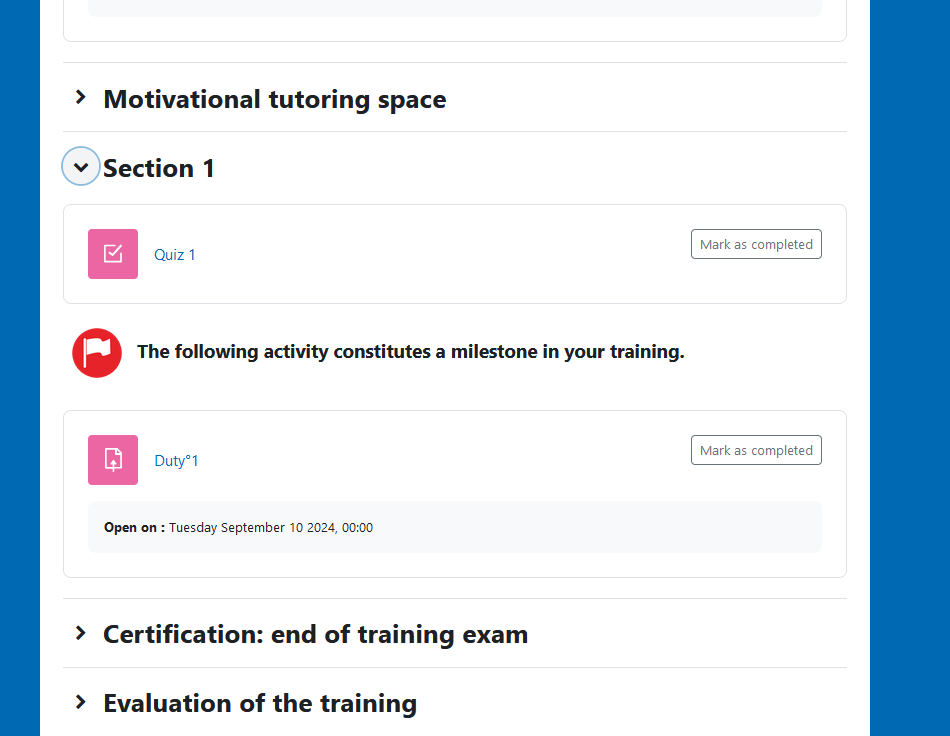The width and height of the screenshot is (950, 736).
Task: Select the Certification: end of training exam title
Action: (x=315, y=634)
